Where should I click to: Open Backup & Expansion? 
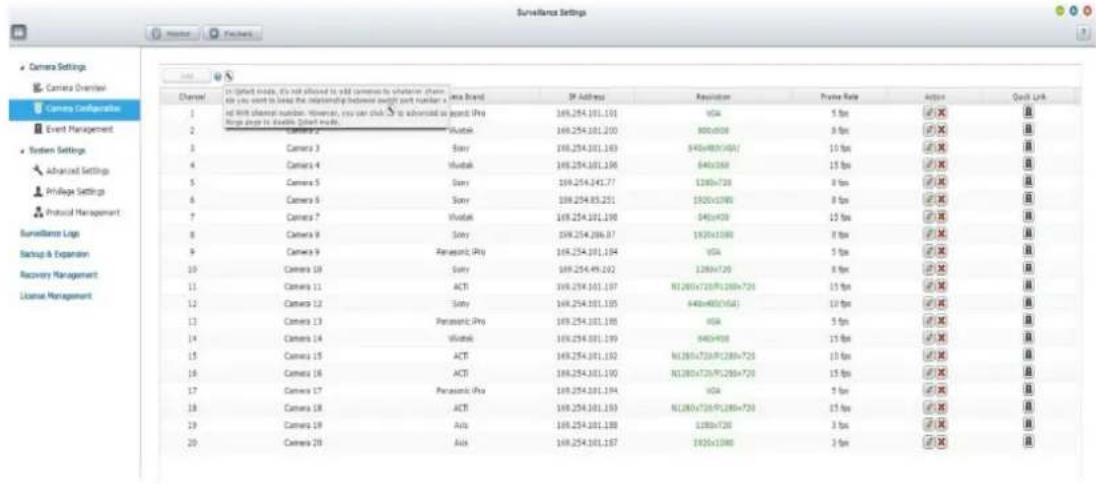[x=54, y=253]
